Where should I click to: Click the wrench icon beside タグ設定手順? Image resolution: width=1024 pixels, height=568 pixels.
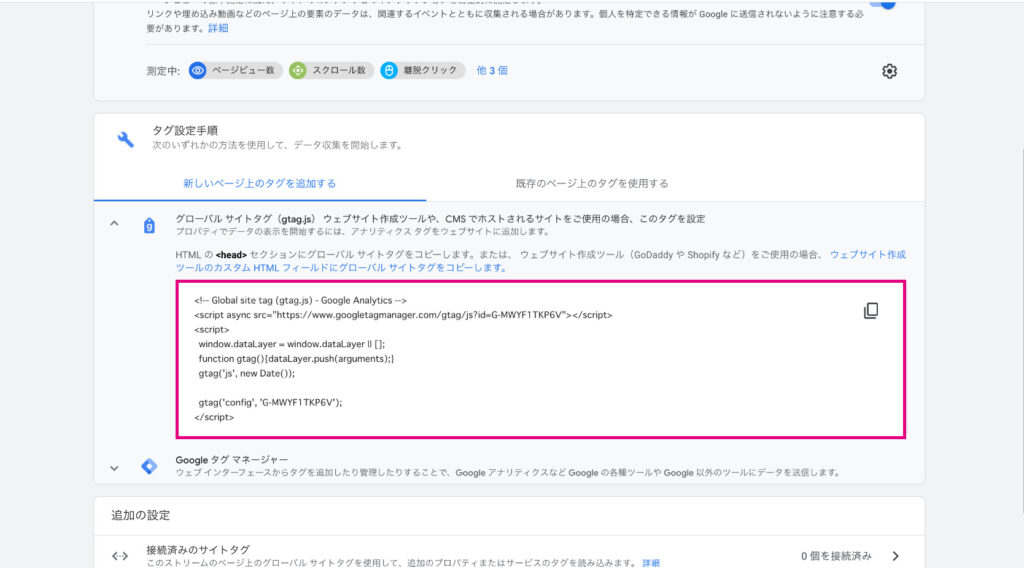pos(125,139)
